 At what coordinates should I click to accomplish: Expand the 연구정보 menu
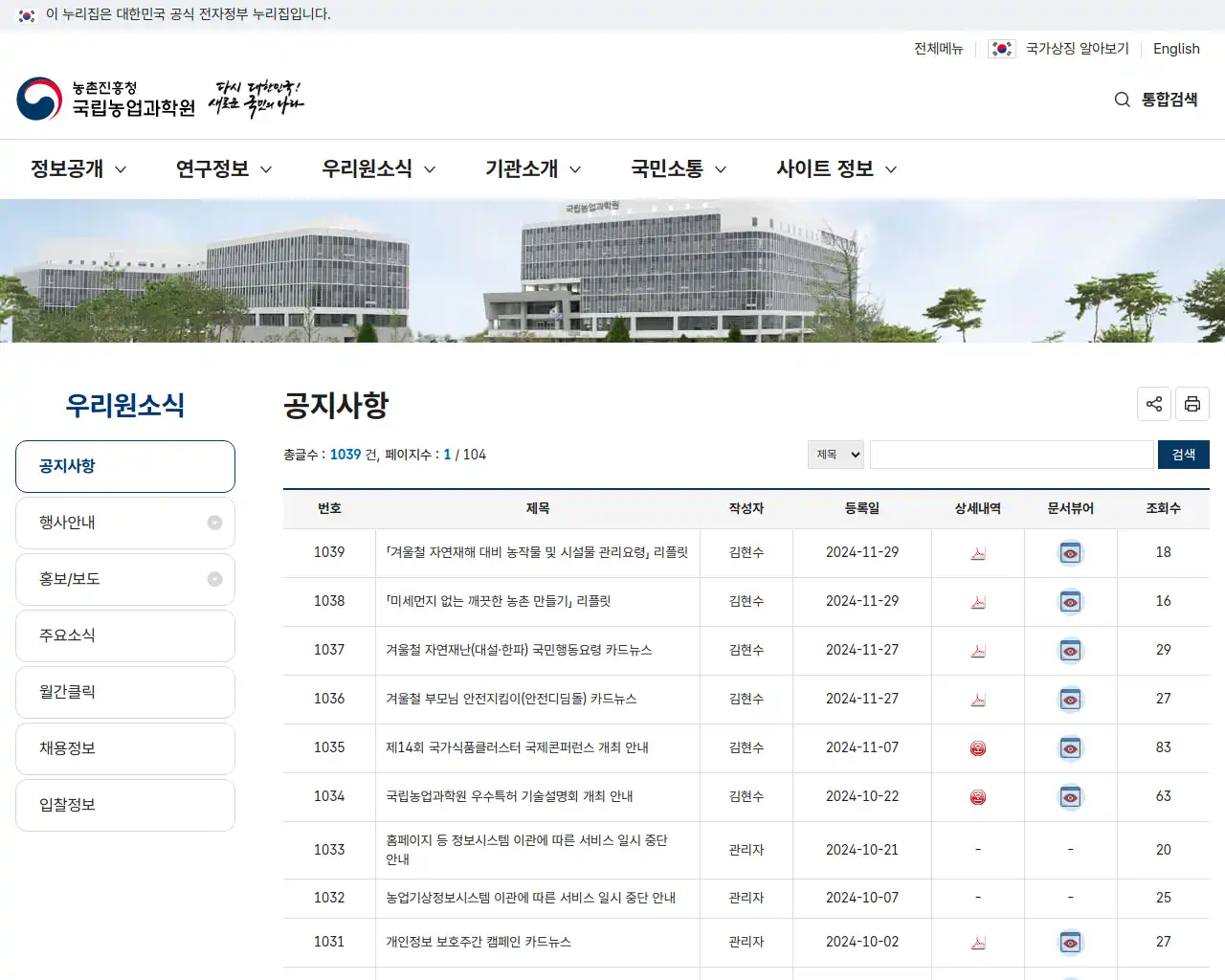tap(224, 169)
